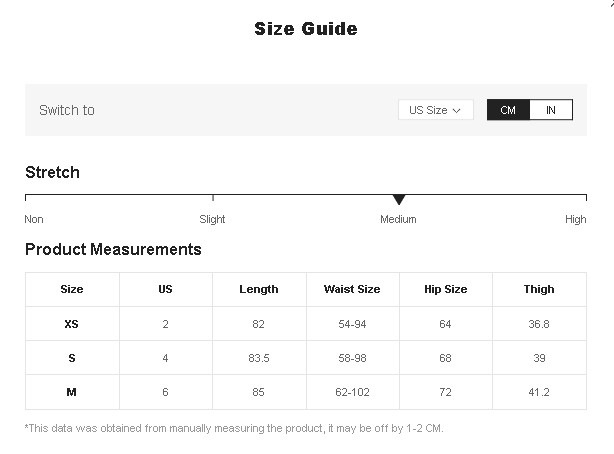Click the Medium stretch triangle marker
The width and height of the screenshot is (614, 454).
399,200
